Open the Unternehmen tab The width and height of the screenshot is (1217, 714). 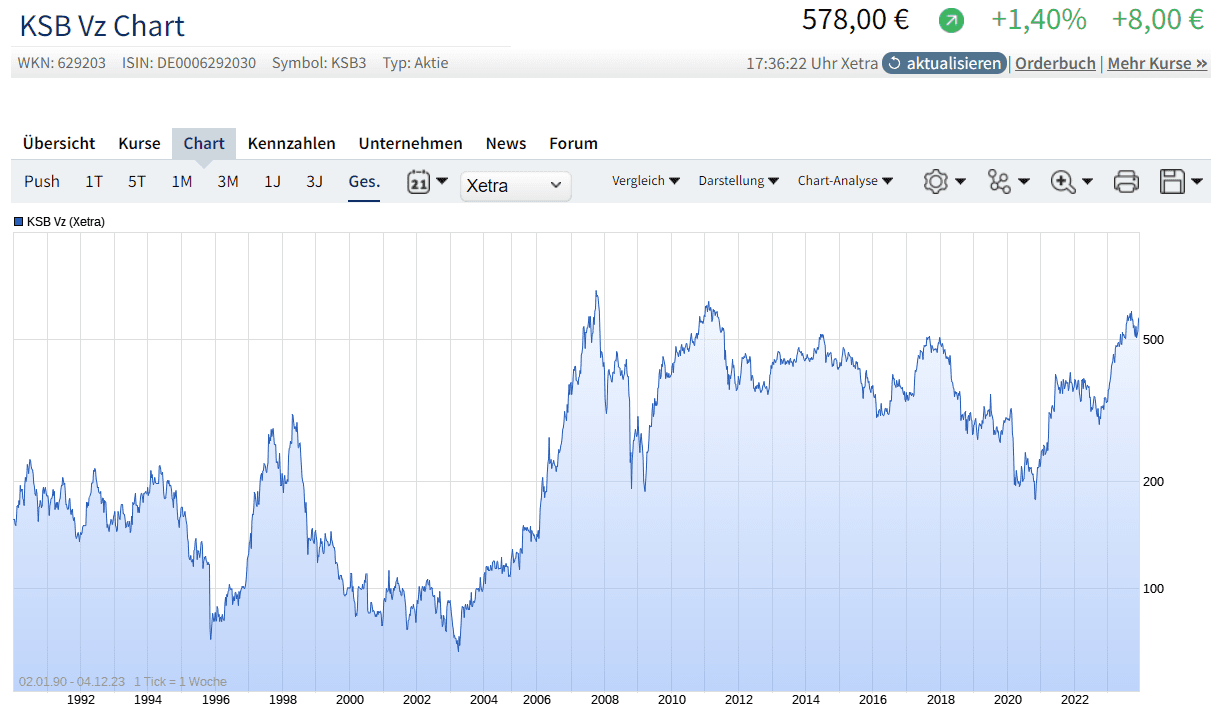coord(411,143)
